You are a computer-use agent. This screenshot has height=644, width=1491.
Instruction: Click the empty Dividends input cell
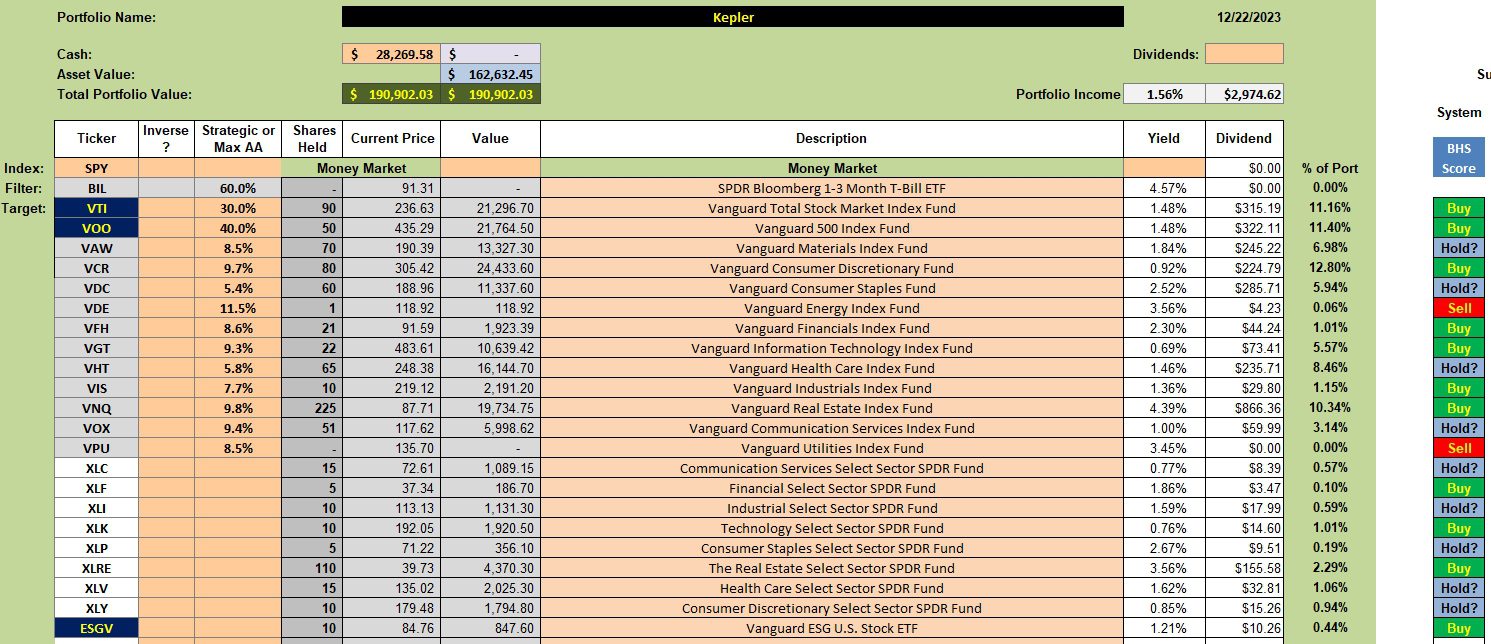[1244, 54]
